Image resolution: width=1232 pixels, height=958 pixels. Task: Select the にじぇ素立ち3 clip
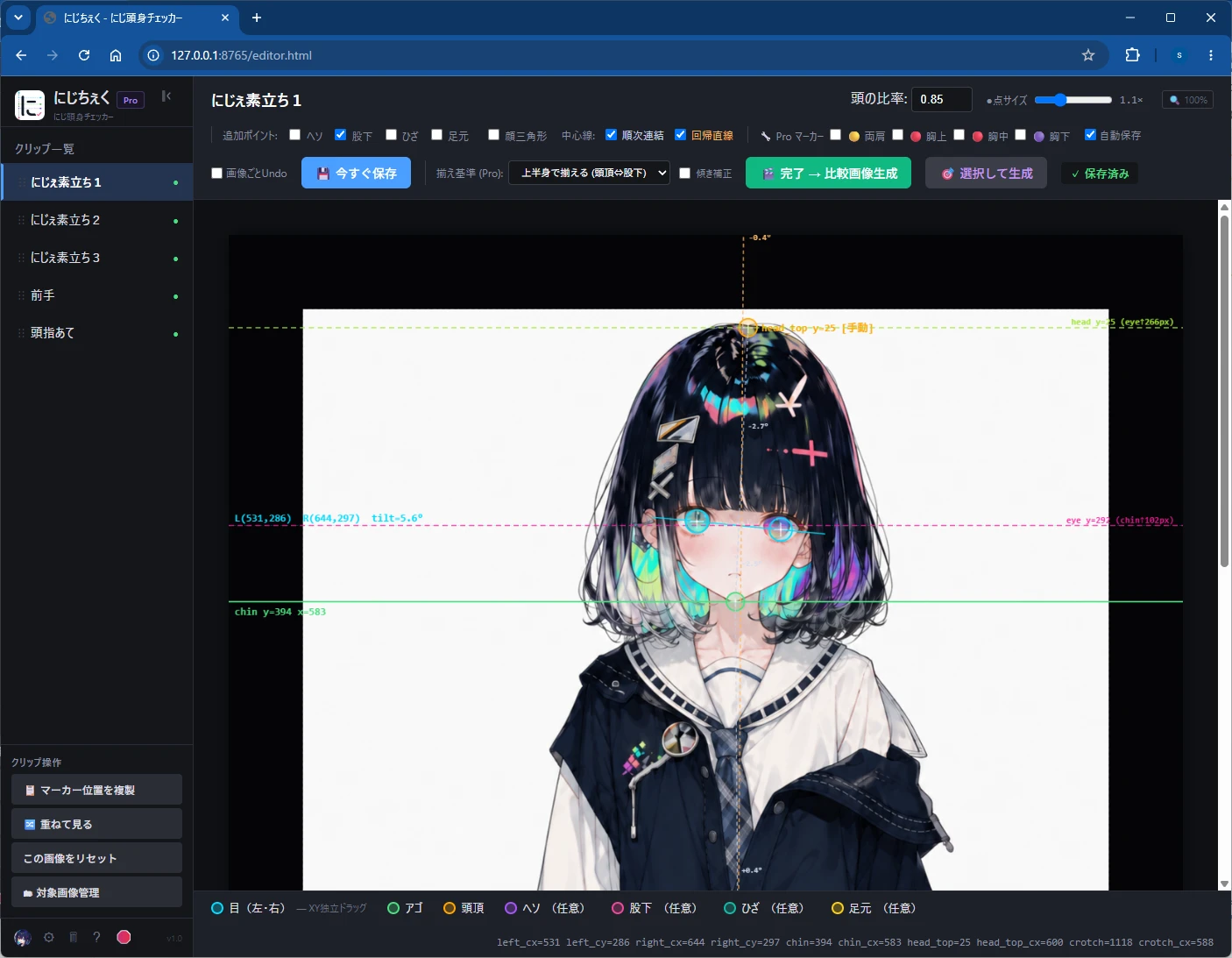click(x=97, y=258)
